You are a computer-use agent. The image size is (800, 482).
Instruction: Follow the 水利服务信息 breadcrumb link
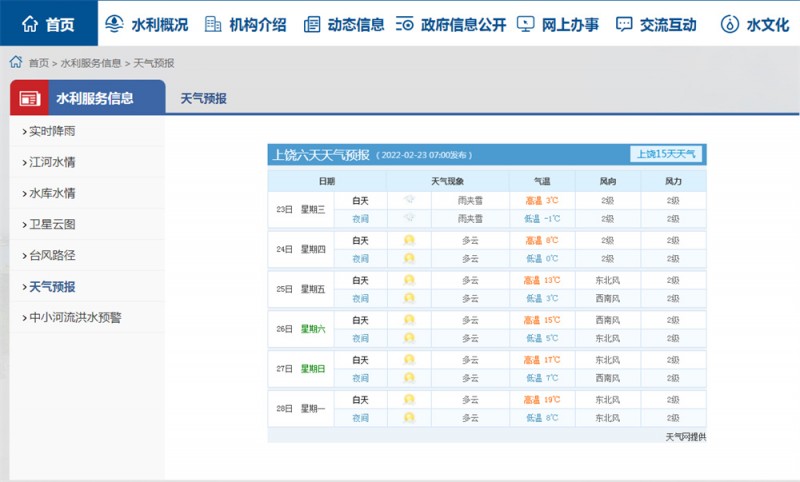91,63
